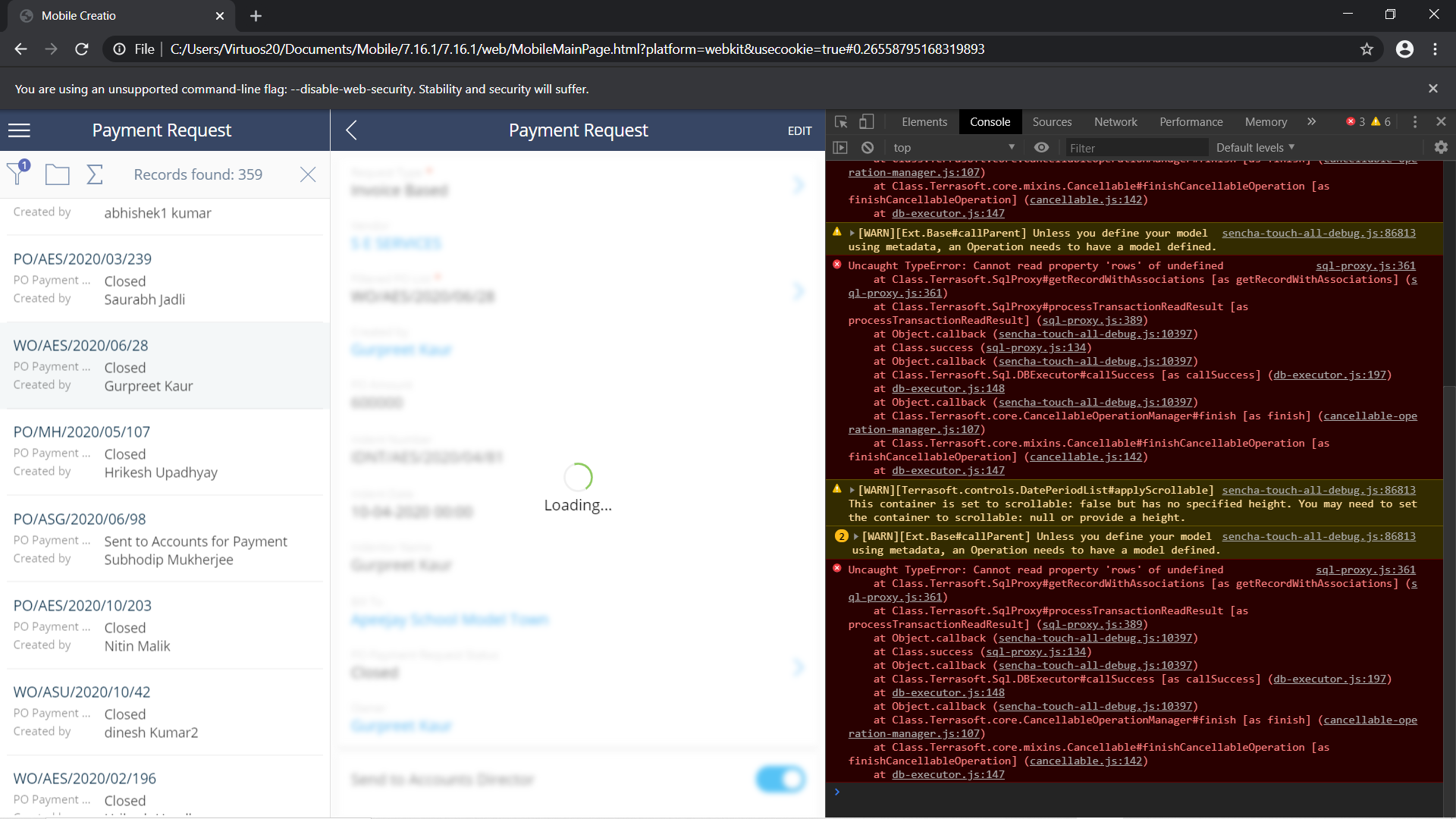Expand the DatePeriodList applyScrollable warning
Screen dimensions: 1456x819
pos(852,491)
